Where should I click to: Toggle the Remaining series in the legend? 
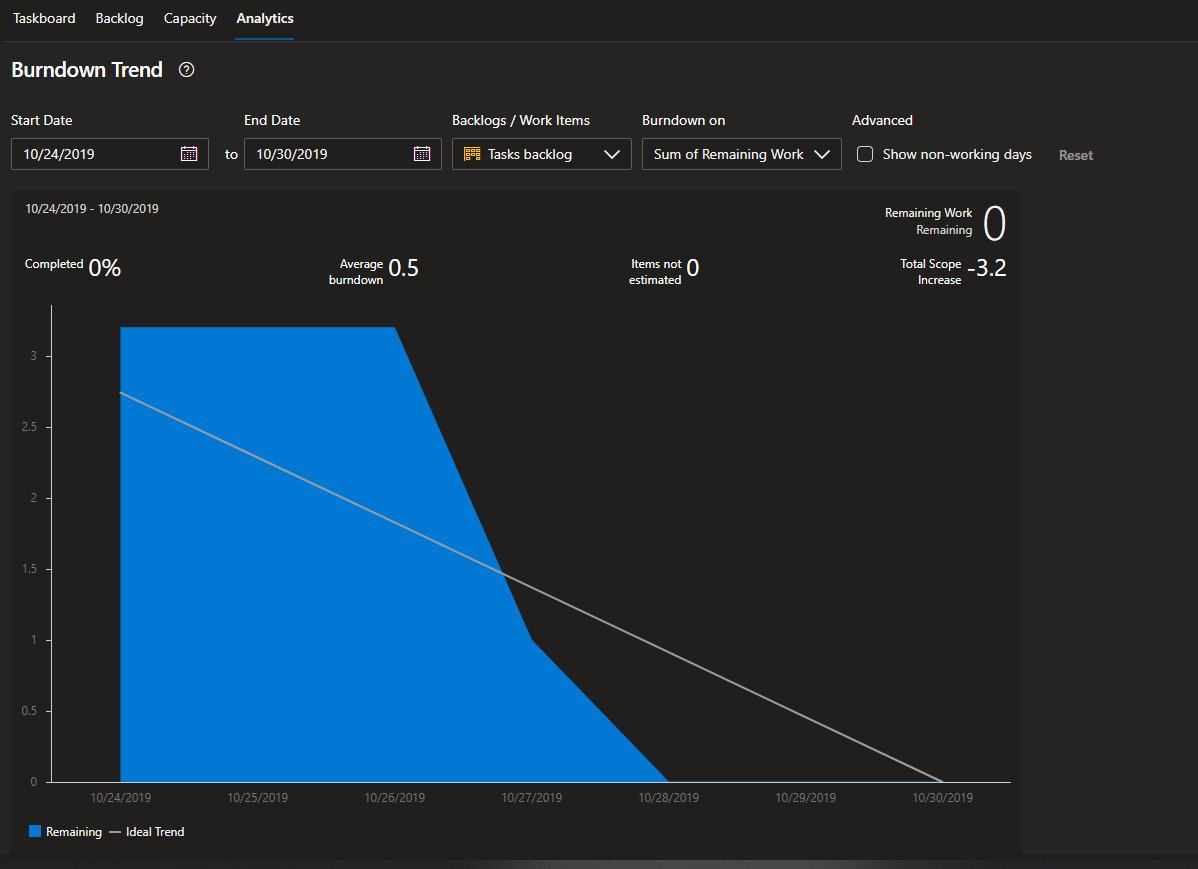[64, 831]
